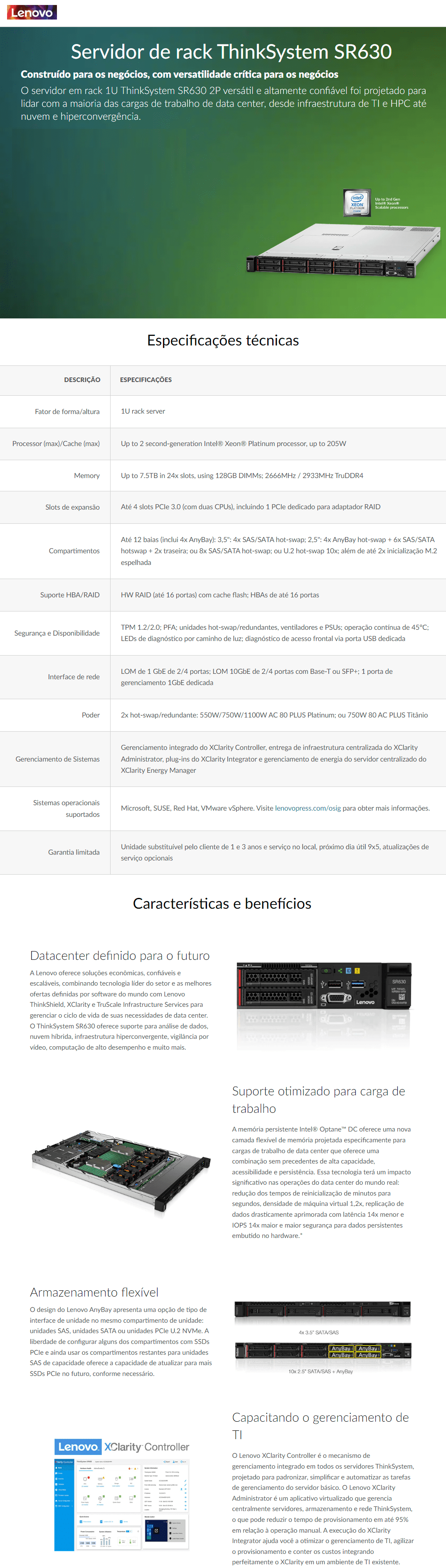Click the 'Compartimentos' row label
Image resolution: width=446 pixels, height=1568 pixels.
(74, 551)
